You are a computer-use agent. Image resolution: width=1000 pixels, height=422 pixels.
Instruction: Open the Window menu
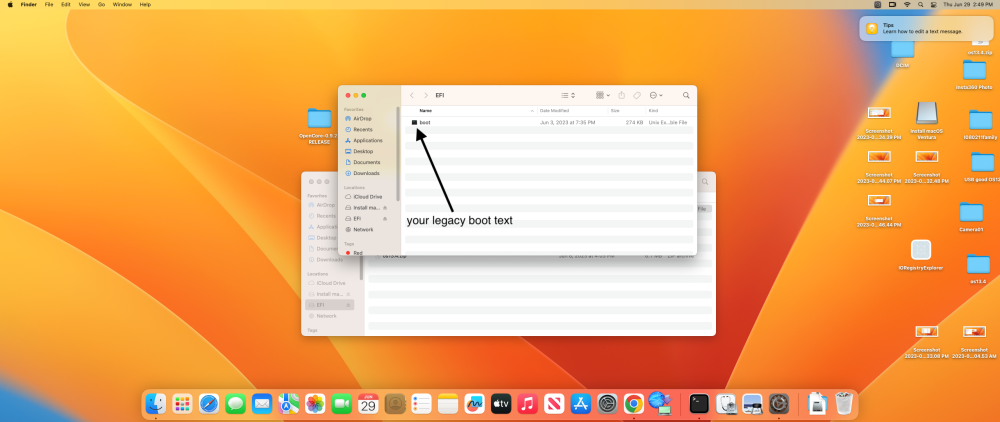[122, 4]
